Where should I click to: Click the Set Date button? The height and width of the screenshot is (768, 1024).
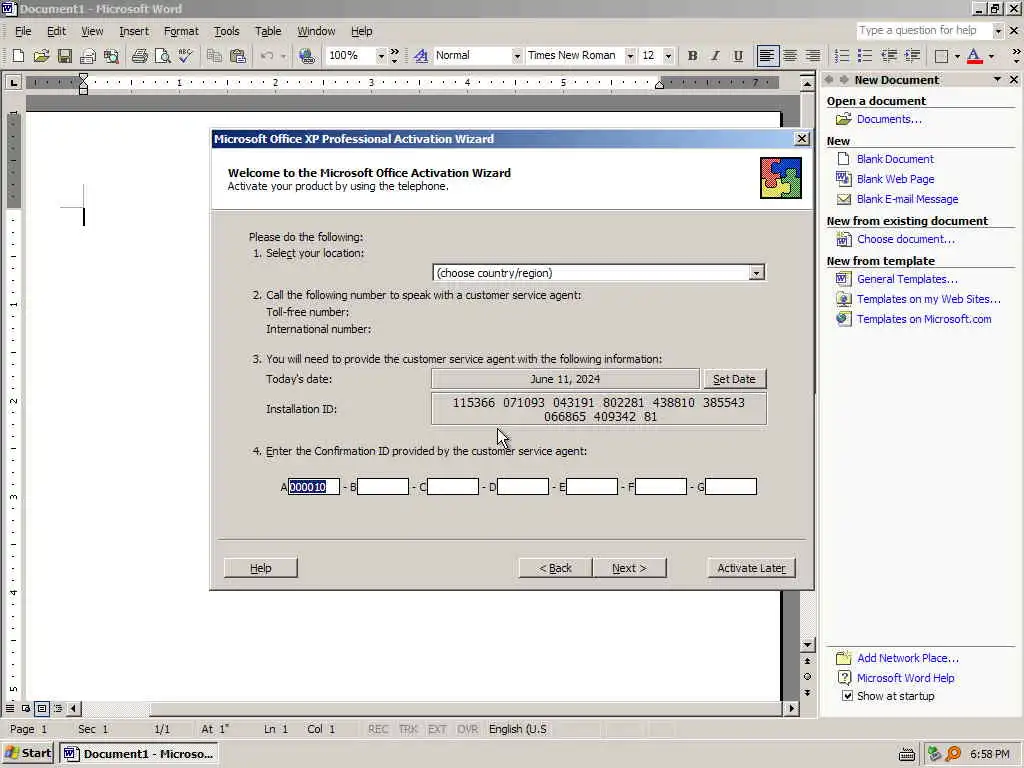pos(734,379)
